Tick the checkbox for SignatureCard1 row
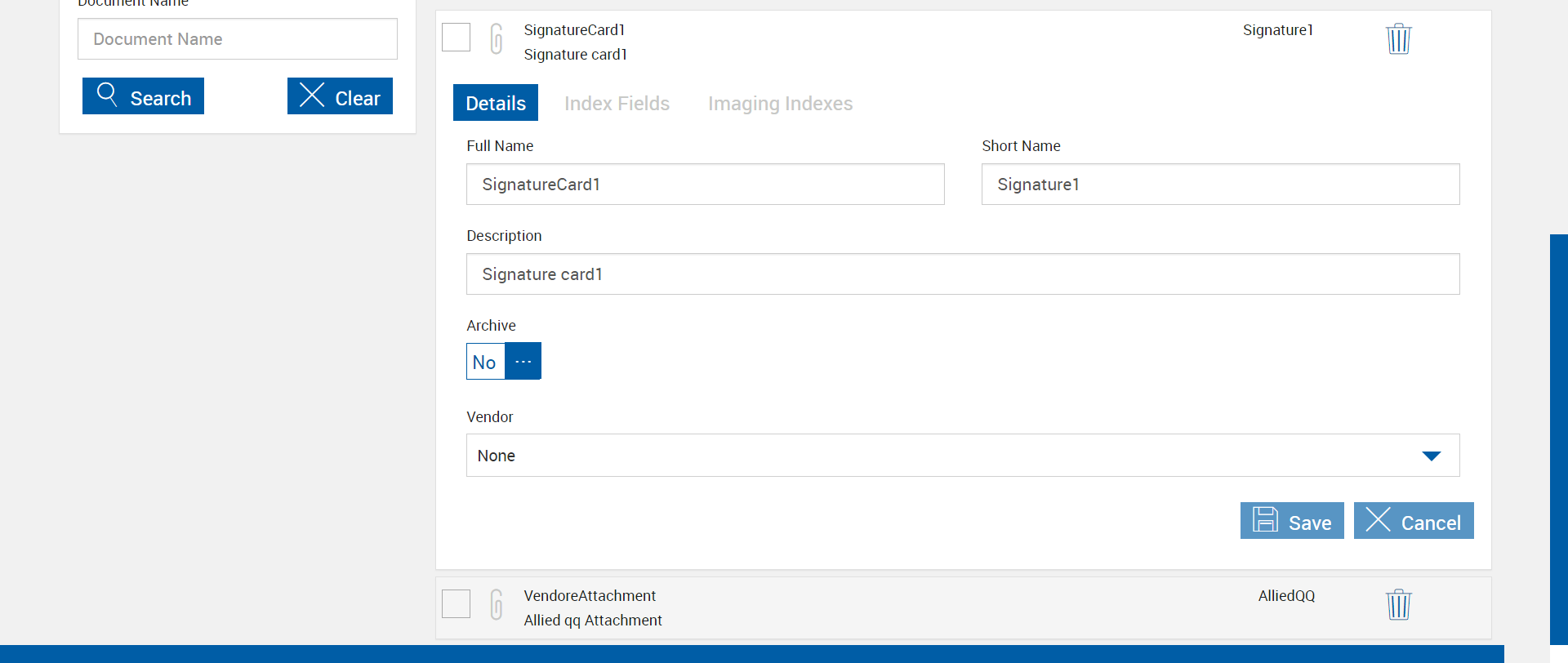 click(456, 37)
